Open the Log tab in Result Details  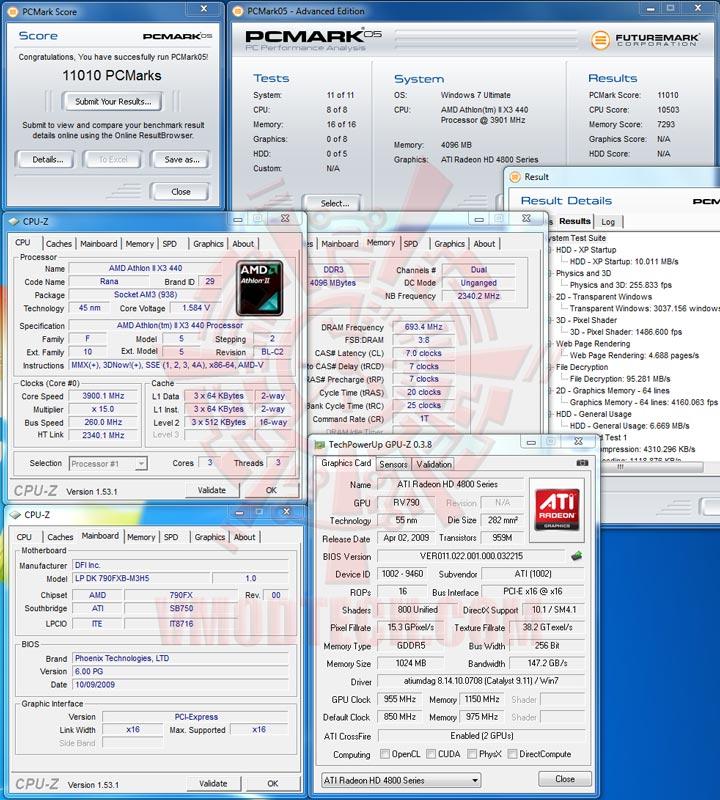coord(608,222)
